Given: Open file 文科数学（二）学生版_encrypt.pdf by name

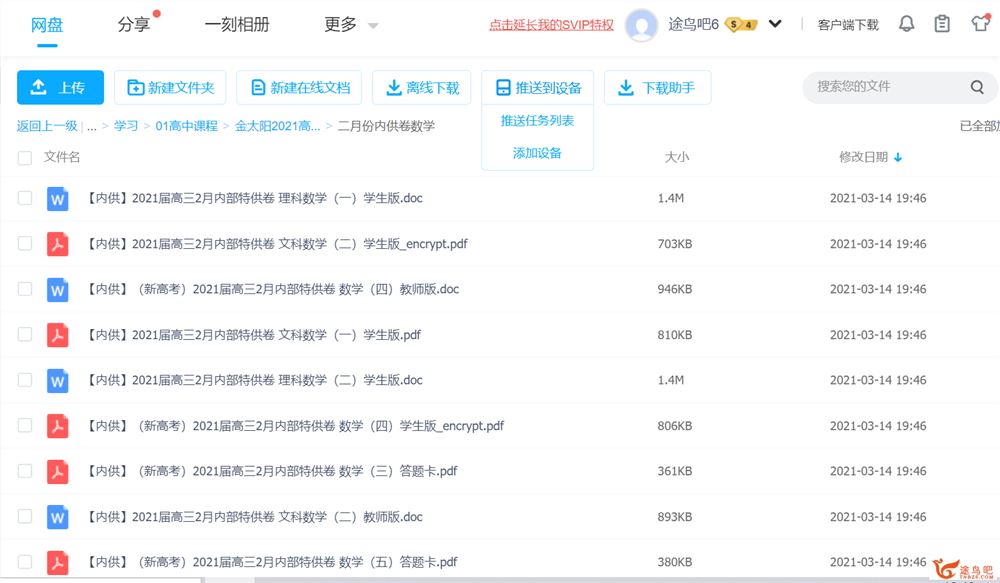Looking at the screenshot, I should click(277, 244).
